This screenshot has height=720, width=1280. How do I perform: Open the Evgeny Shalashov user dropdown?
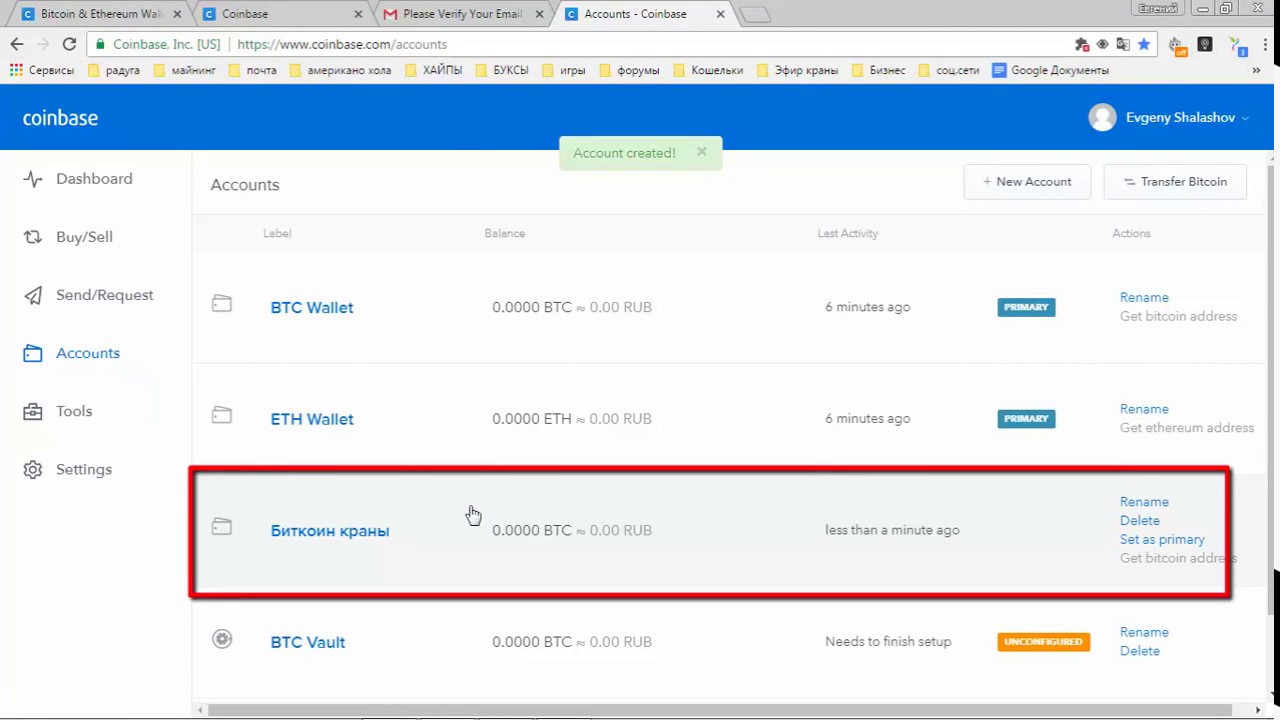coord(1186,117)
